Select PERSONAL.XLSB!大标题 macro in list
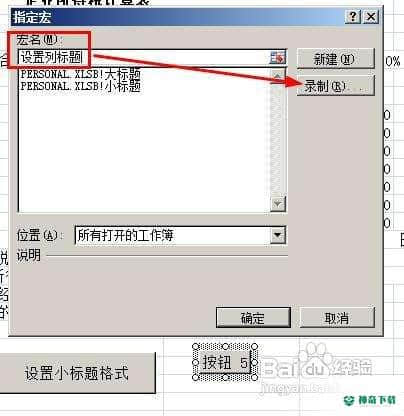Viewport: 404px width, 416px height. point(81,74)
